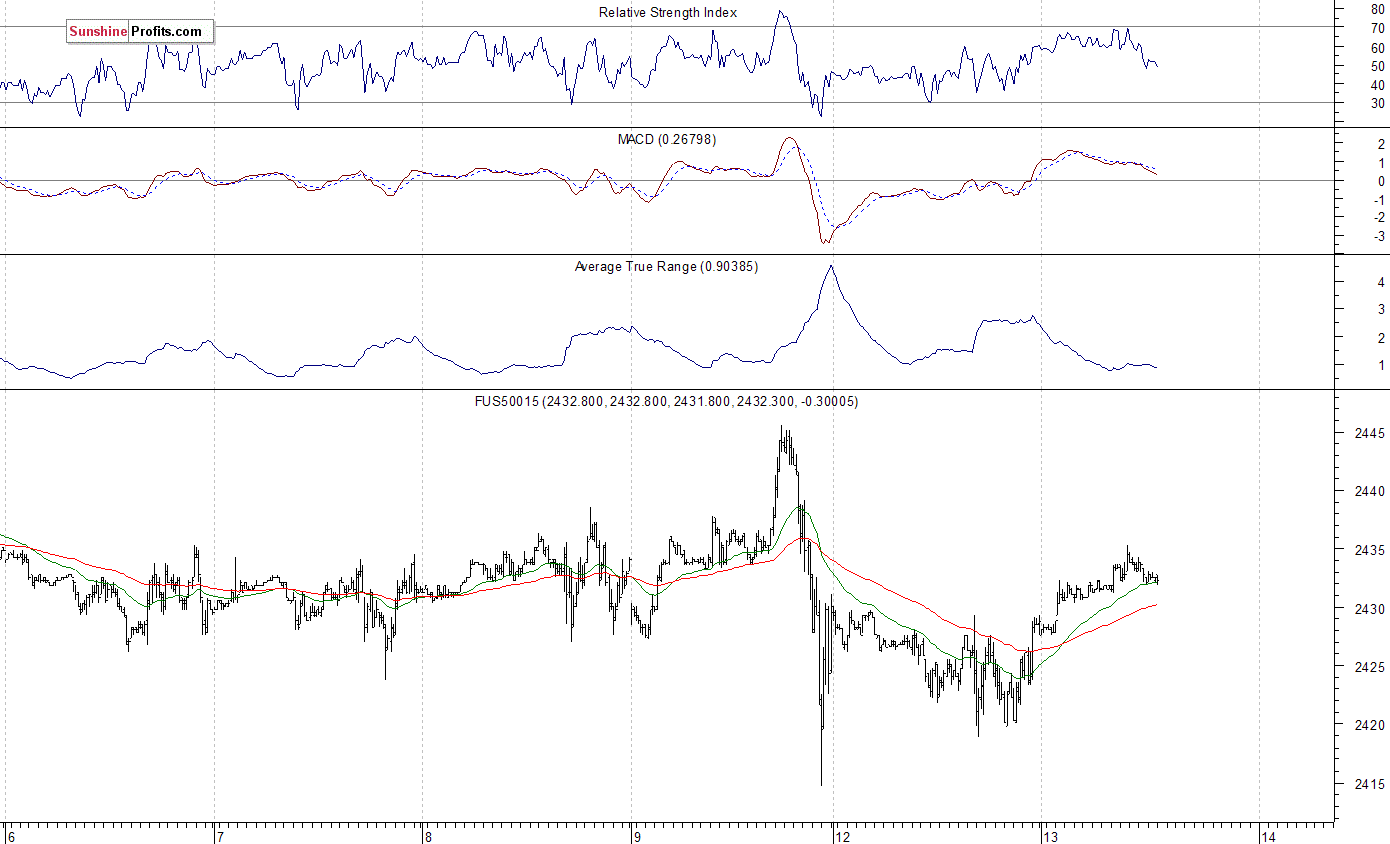Click the MACD axis value -3
The image size is (1390, 844).
[x=1379, y=236]
